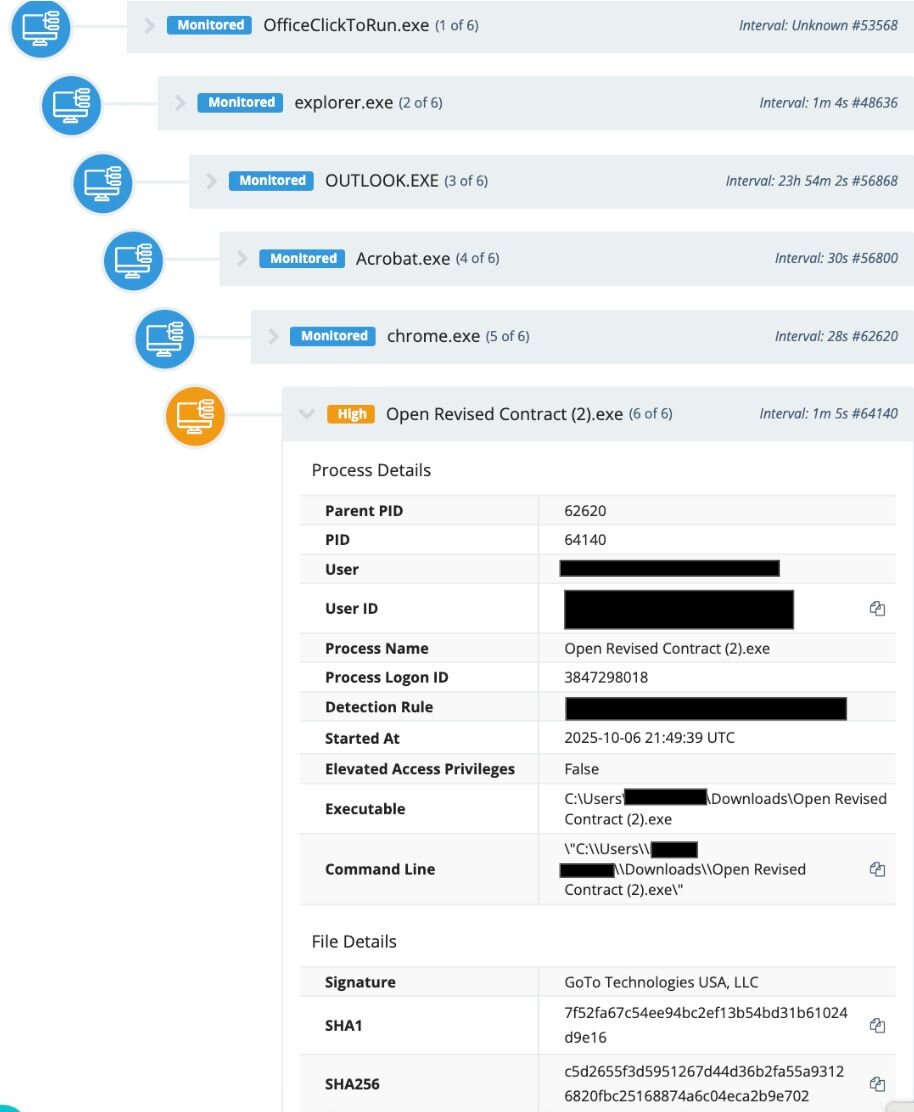Click the High severity badge

351,414
